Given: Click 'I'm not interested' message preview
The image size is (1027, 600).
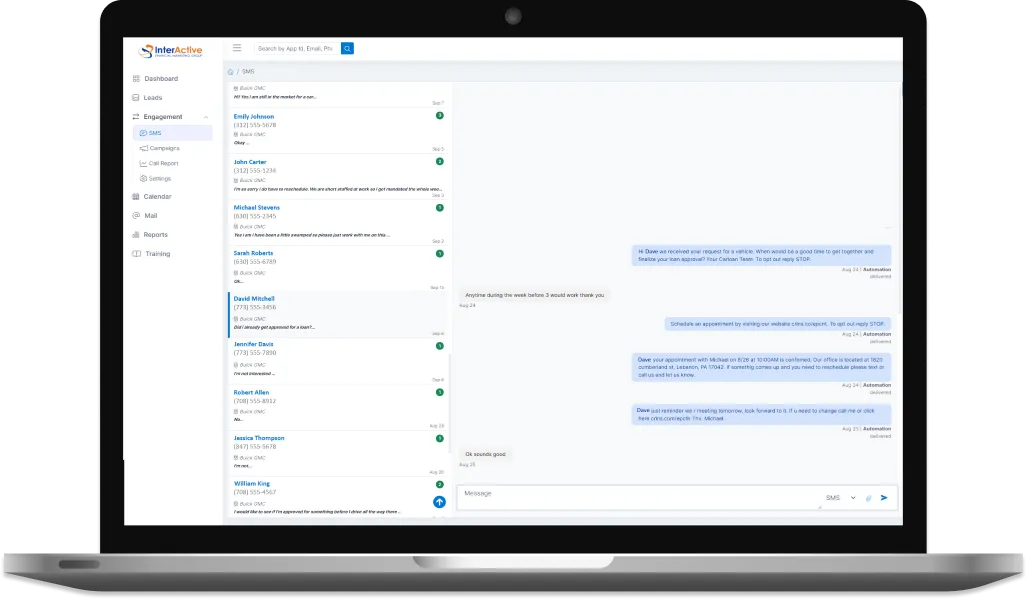Looking at the screenshot, I should [254, 373].
